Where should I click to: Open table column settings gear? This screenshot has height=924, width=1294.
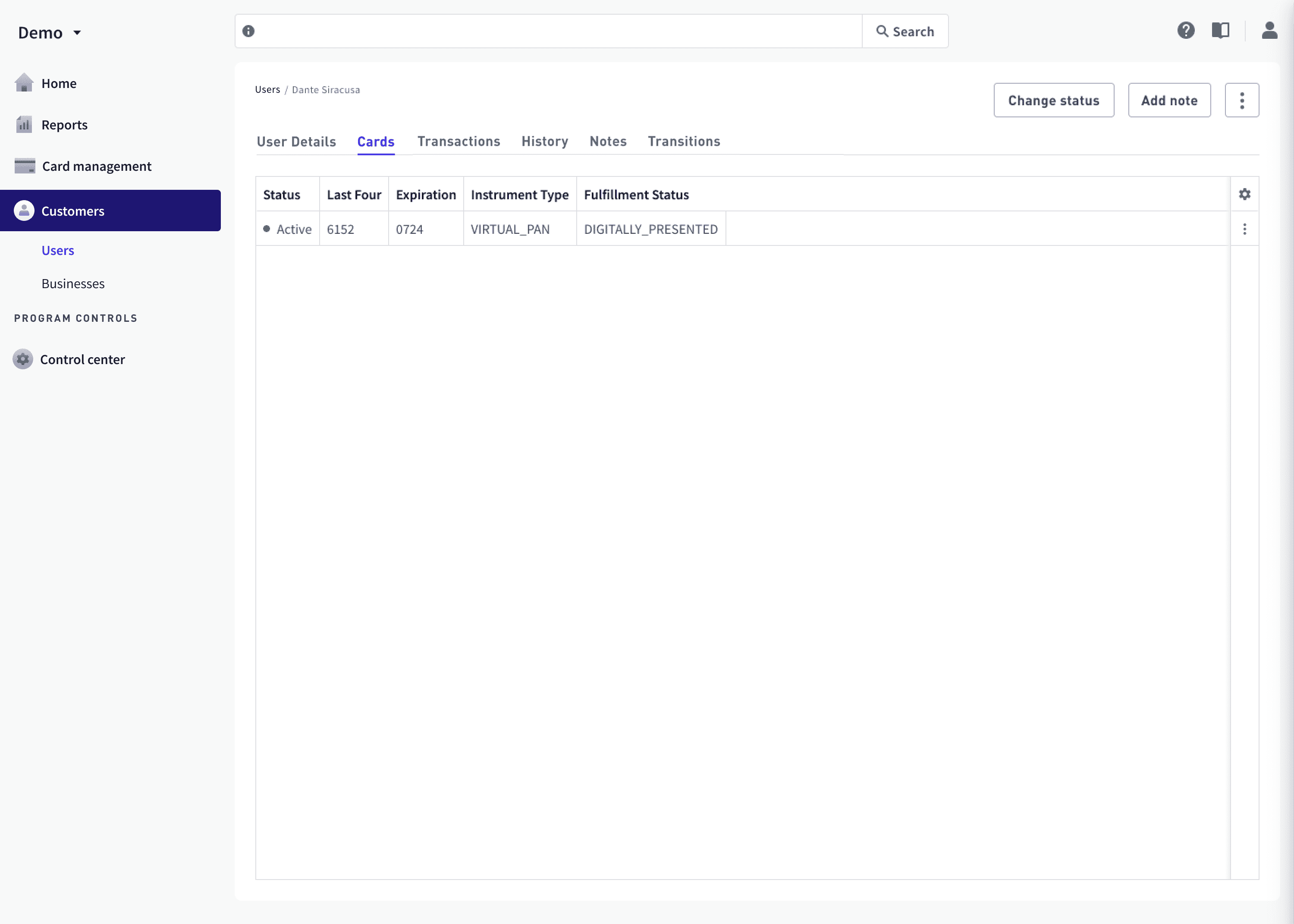1244,195
